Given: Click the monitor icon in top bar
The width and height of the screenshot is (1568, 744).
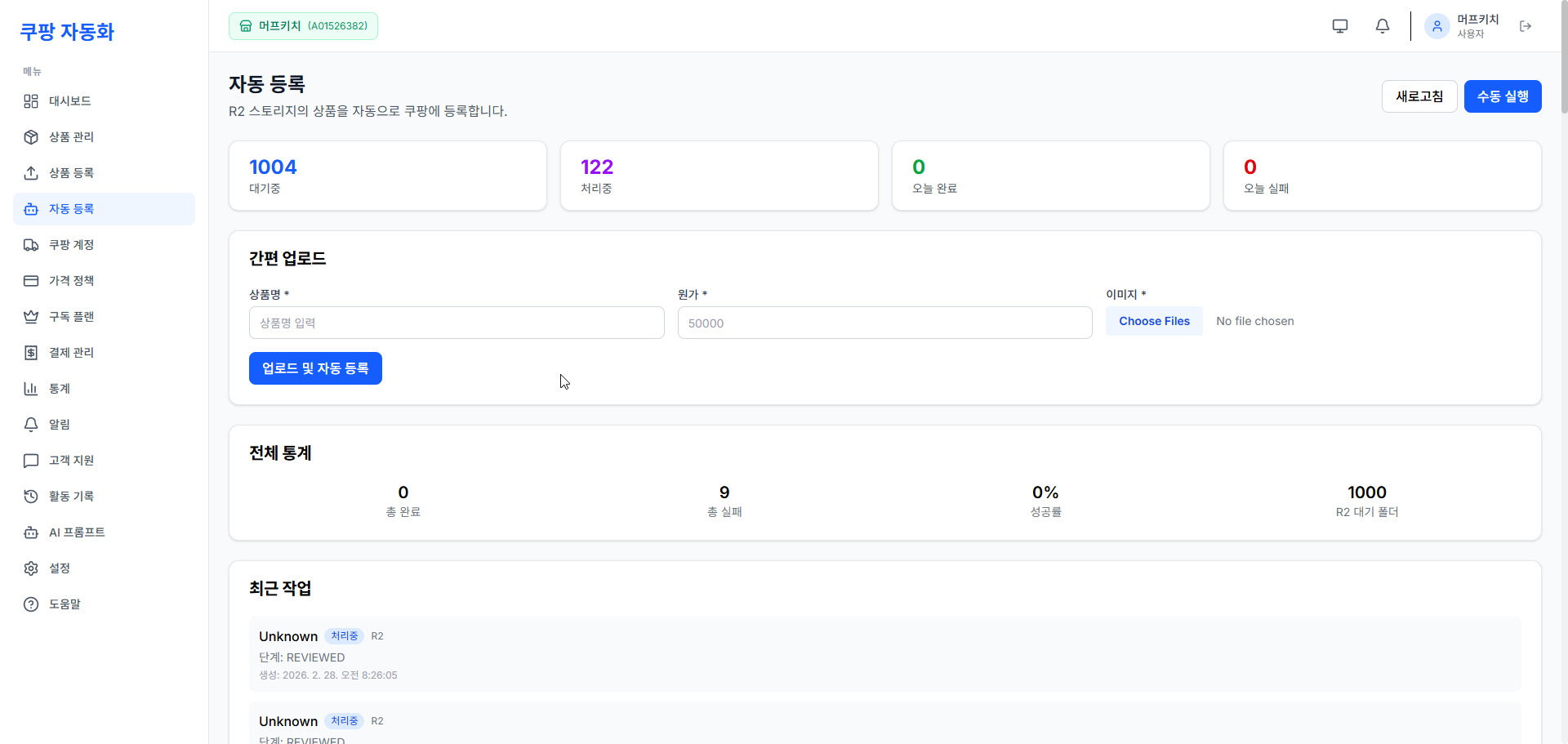Looking at the screenshot, I should (1340, 26).
